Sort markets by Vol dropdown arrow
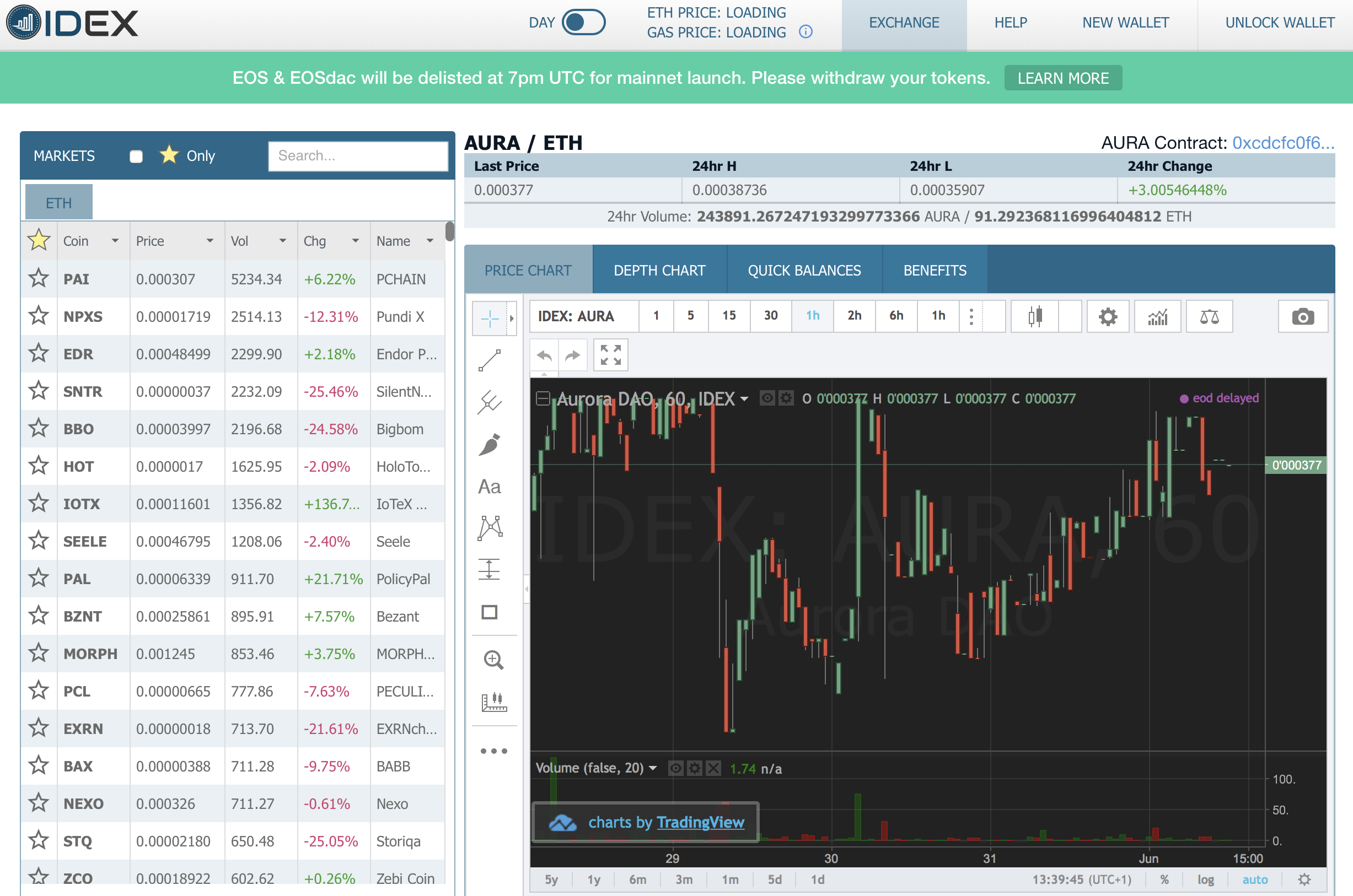Viewport: 1353px width, 896px height. (282, 241)
